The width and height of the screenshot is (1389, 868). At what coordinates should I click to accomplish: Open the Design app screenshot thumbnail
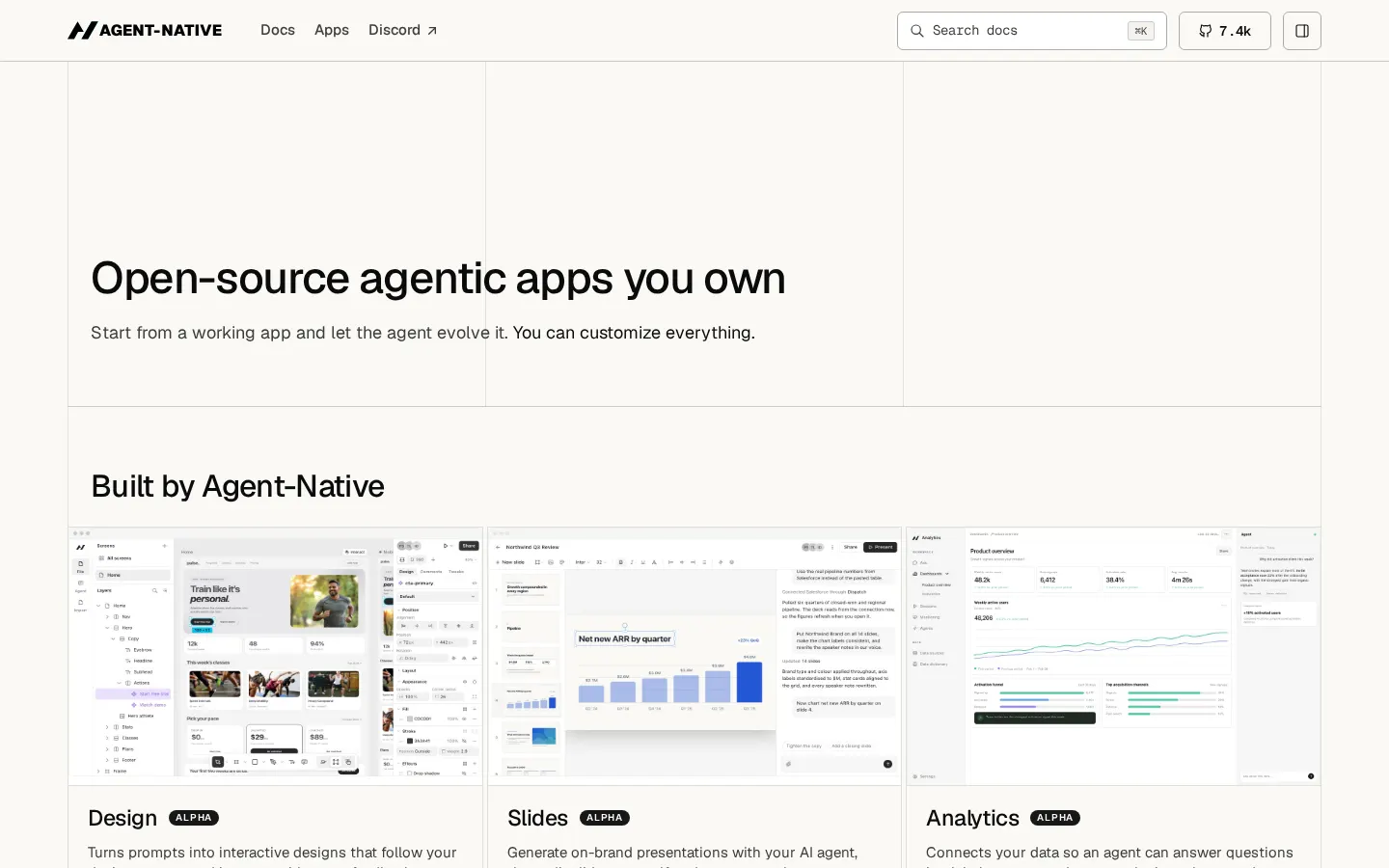(x=276, y=656)
